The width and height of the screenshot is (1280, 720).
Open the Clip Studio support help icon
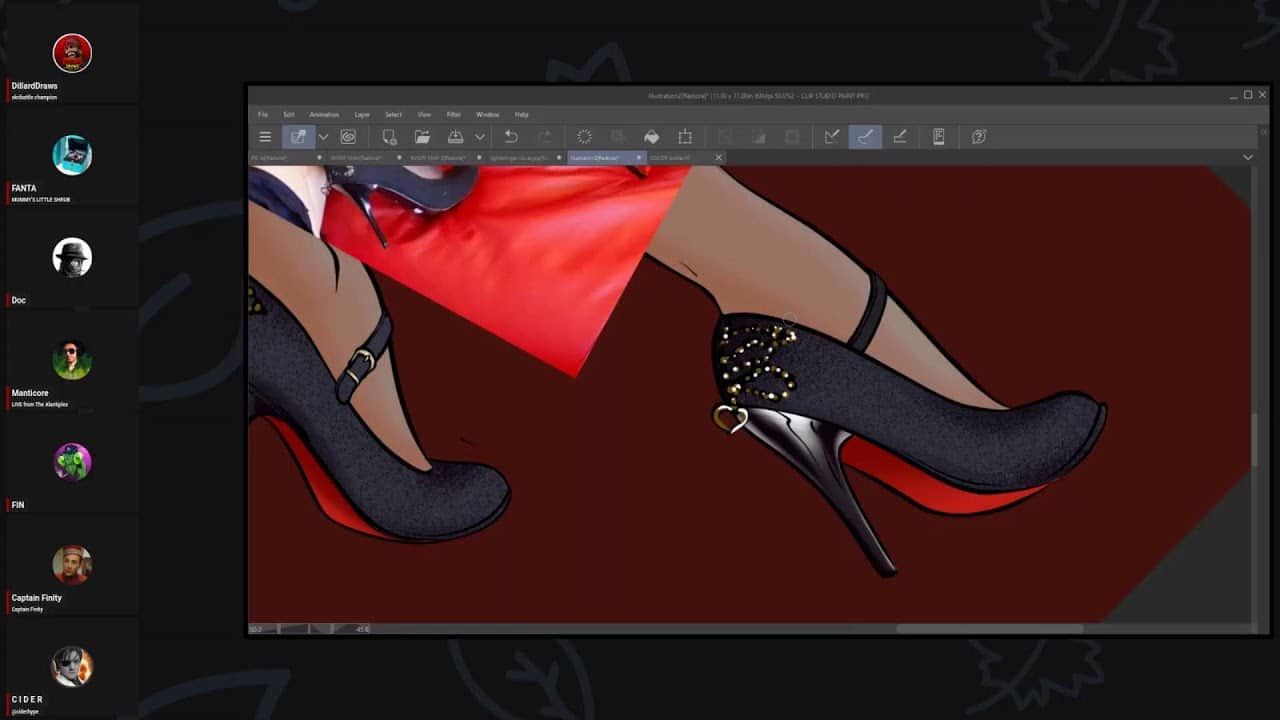(979, 137)
